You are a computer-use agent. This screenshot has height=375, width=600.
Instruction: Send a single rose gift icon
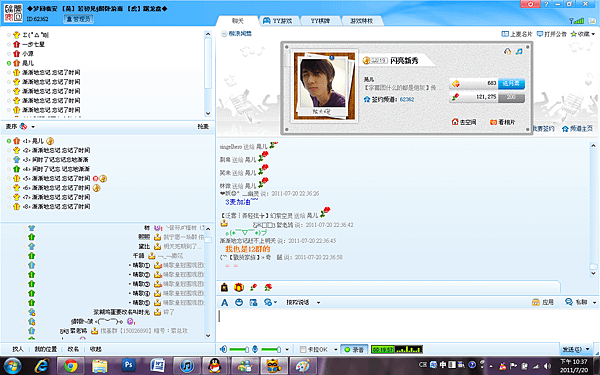pyautogui.click(x=253, y=287)
